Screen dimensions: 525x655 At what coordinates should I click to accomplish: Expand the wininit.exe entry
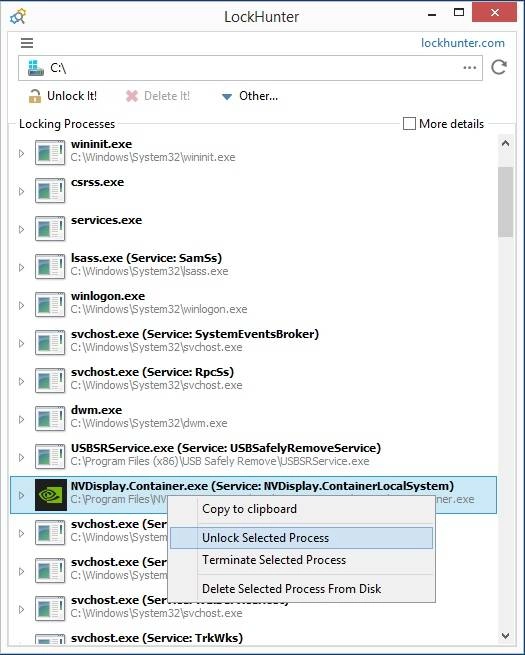pos(21,154)
